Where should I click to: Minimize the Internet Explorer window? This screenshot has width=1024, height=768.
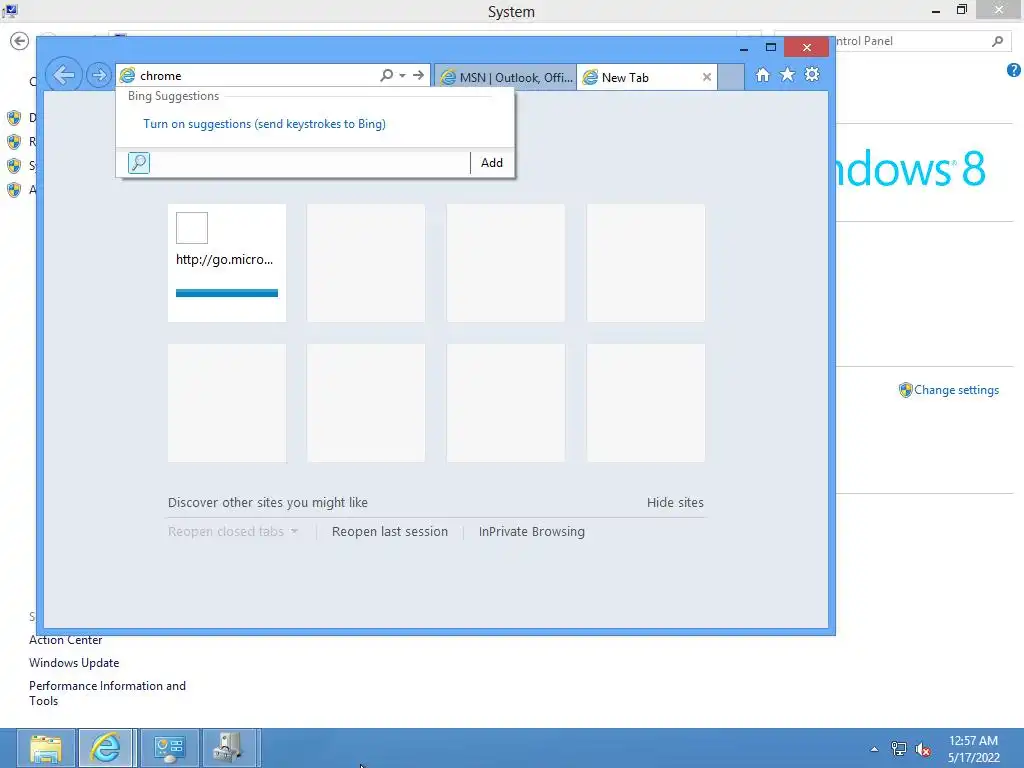[744, 48]
